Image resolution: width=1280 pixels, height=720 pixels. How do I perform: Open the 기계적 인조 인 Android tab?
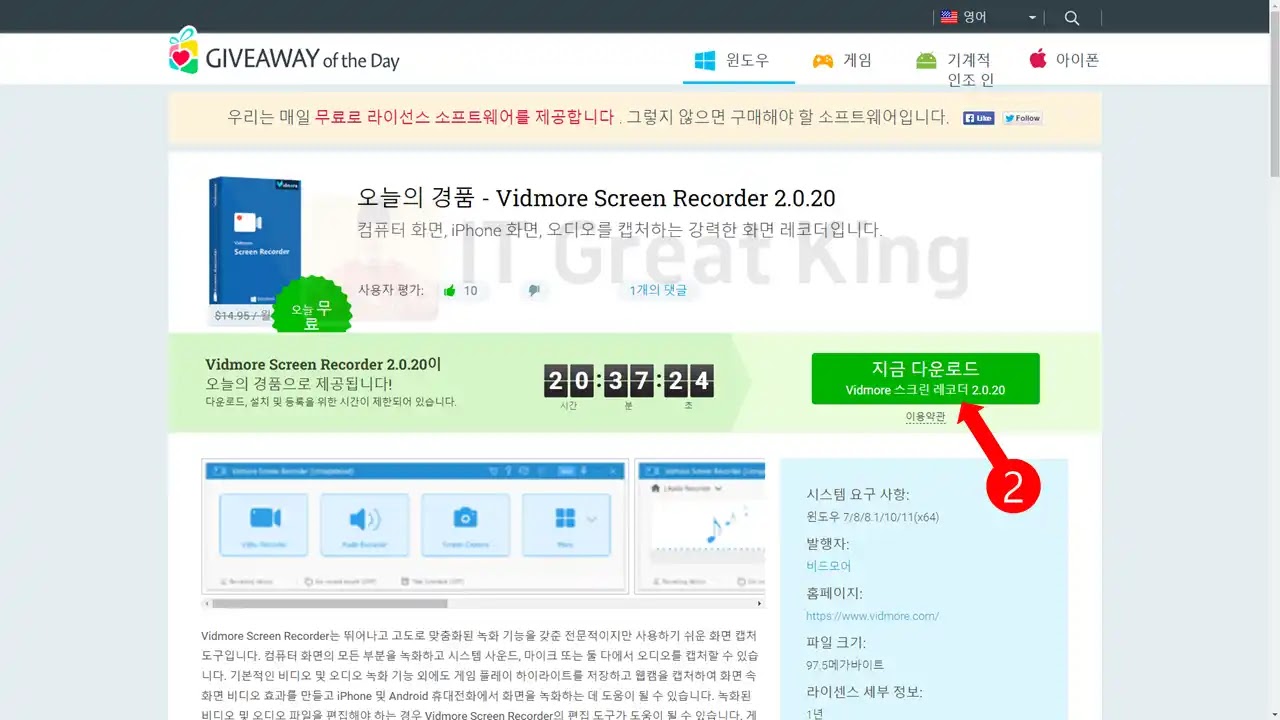[955, 69]
